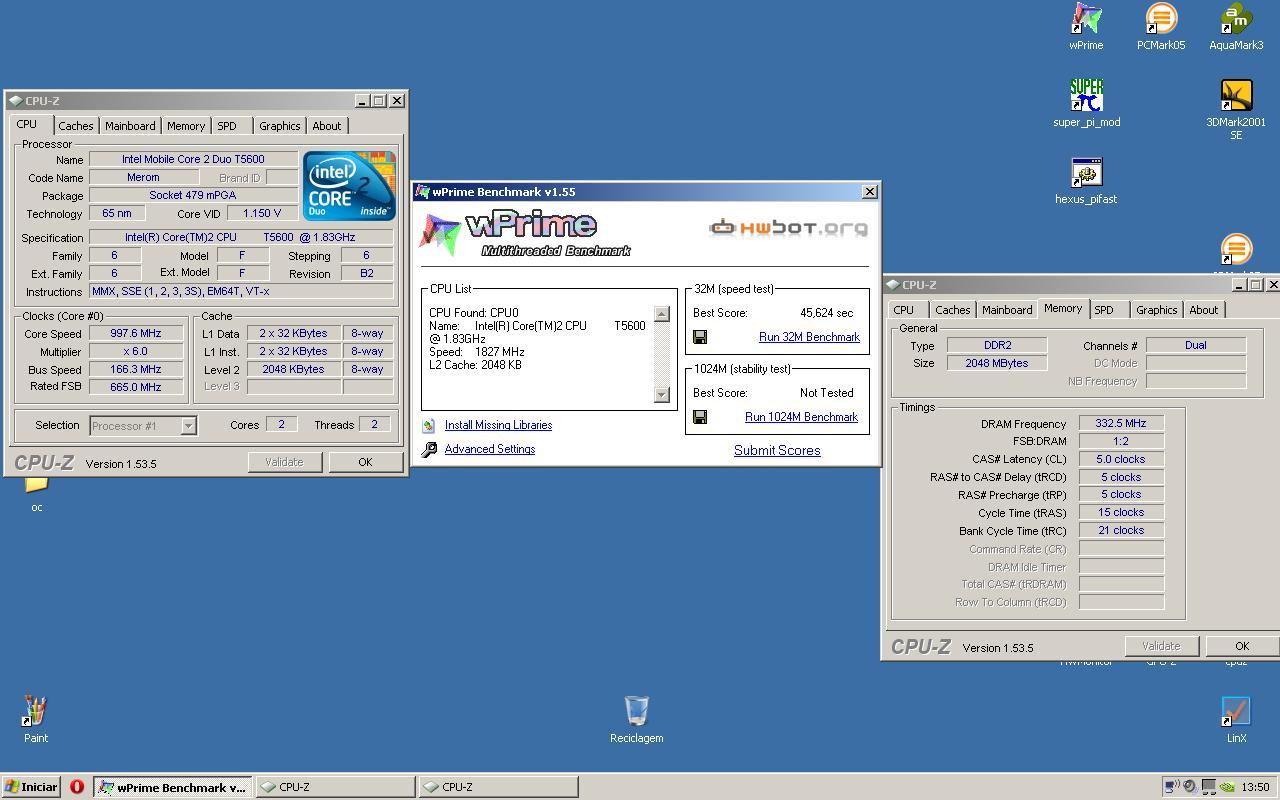This screenshot has height=800, width=1280.
Task: Switch to the Caches tab in left CPU-Z window
Action: pos(75,126)
